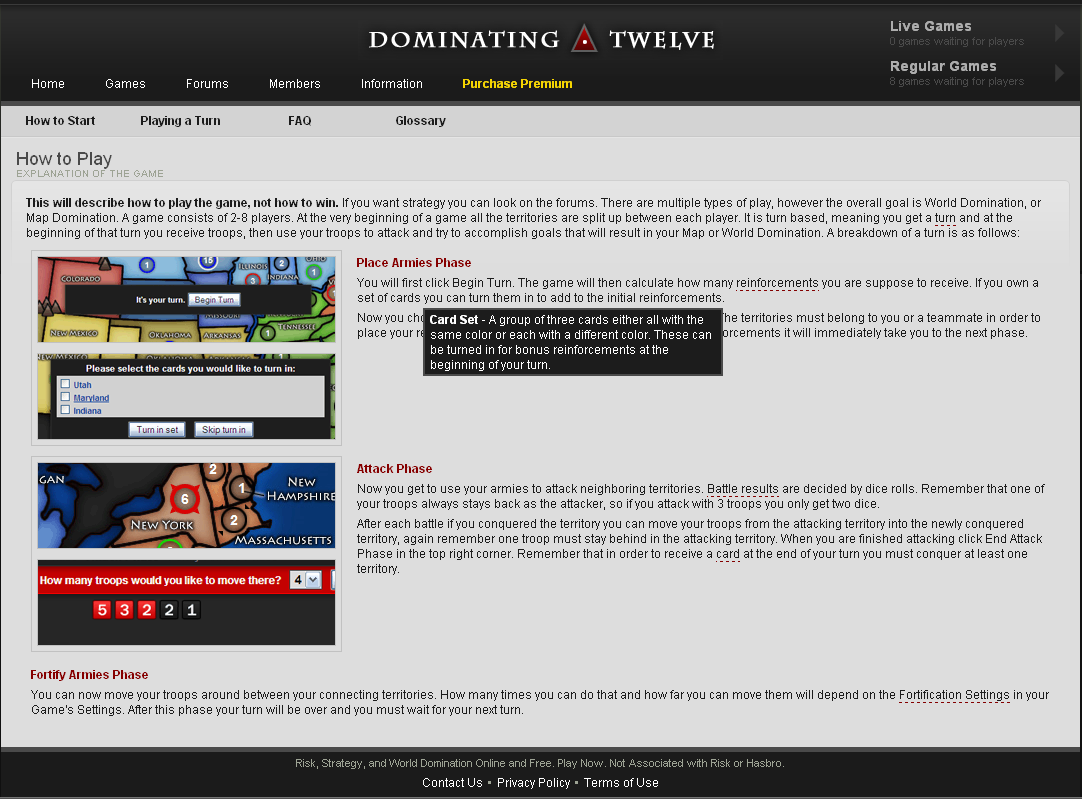Click the Utah card label

pos(82,385)
